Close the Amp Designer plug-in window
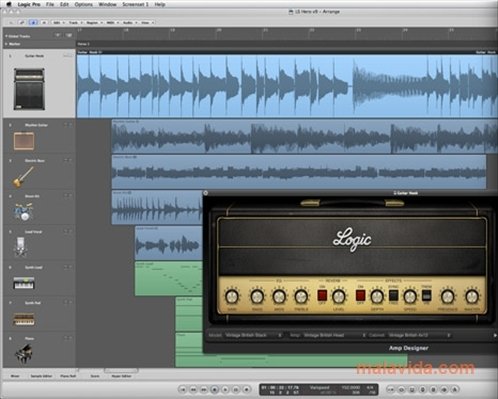 point(206,193)
